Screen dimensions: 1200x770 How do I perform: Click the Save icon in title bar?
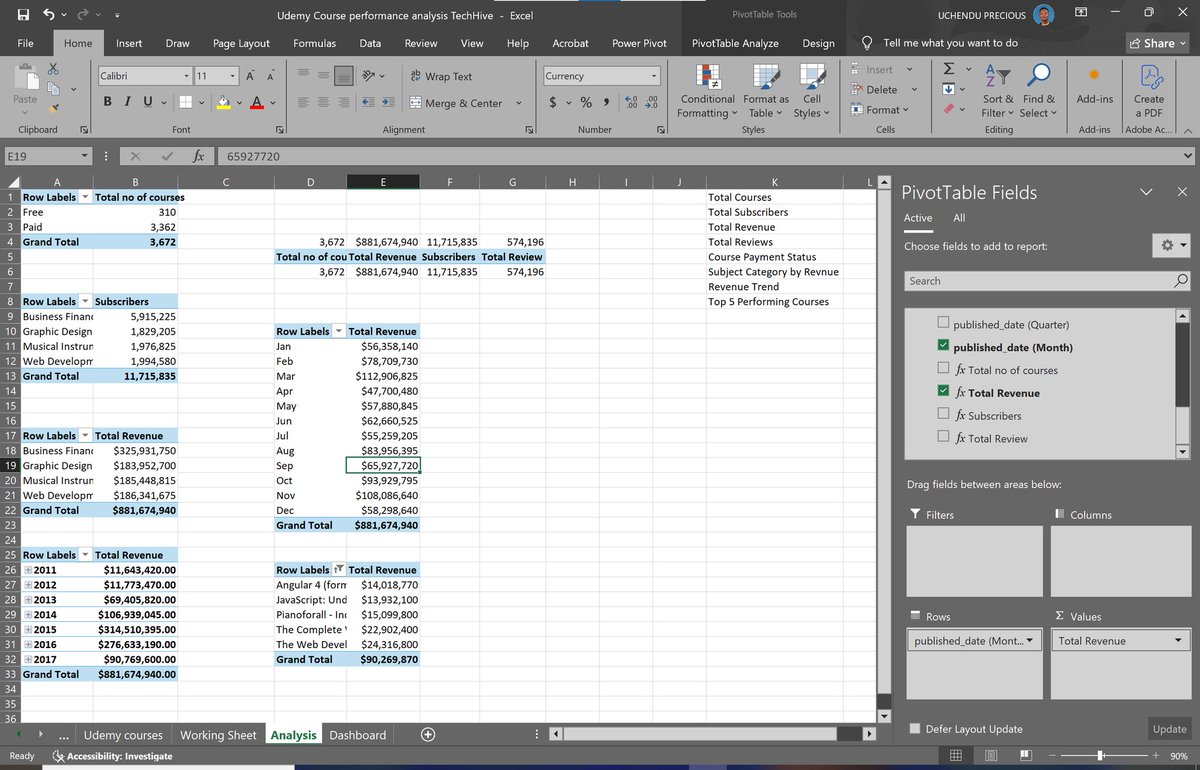click(x=22, y=15)
